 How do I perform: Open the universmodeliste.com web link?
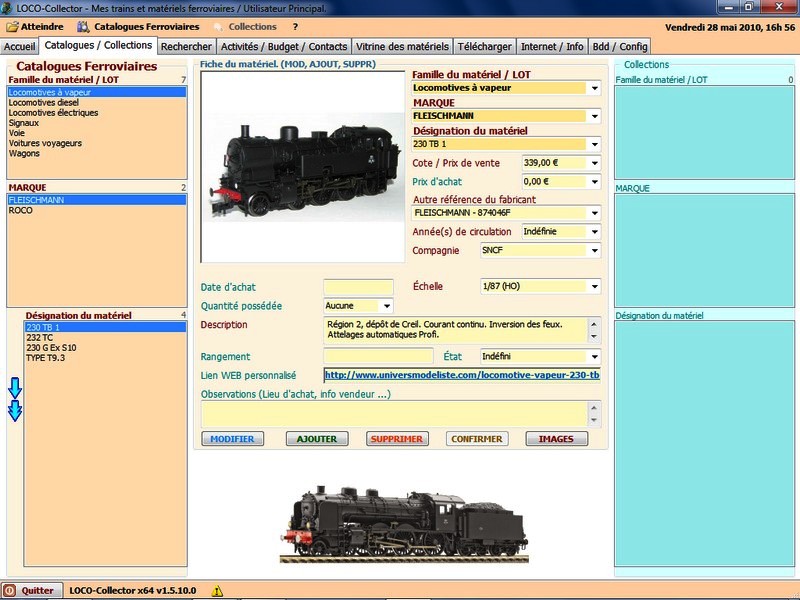(462, 375)
